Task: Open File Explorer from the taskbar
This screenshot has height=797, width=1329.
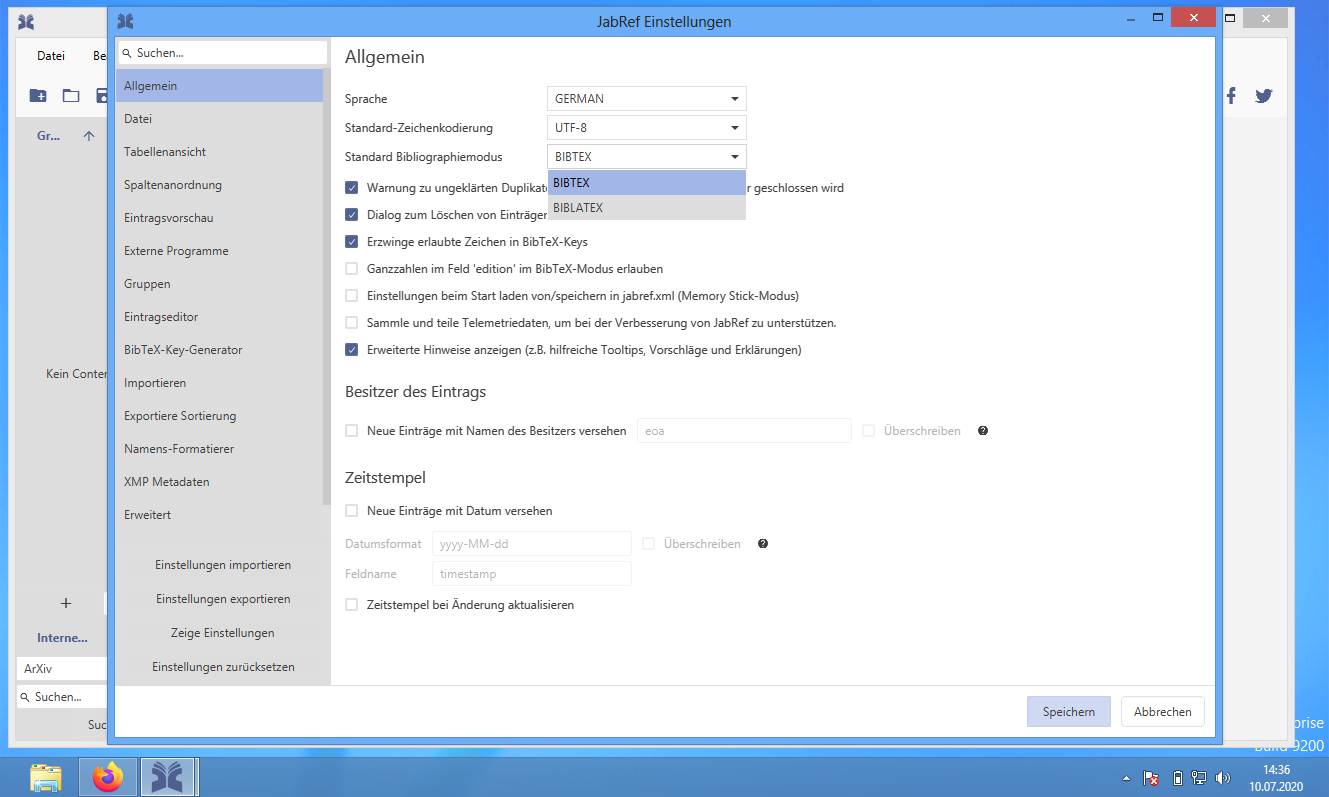Action: coord(46,777)
